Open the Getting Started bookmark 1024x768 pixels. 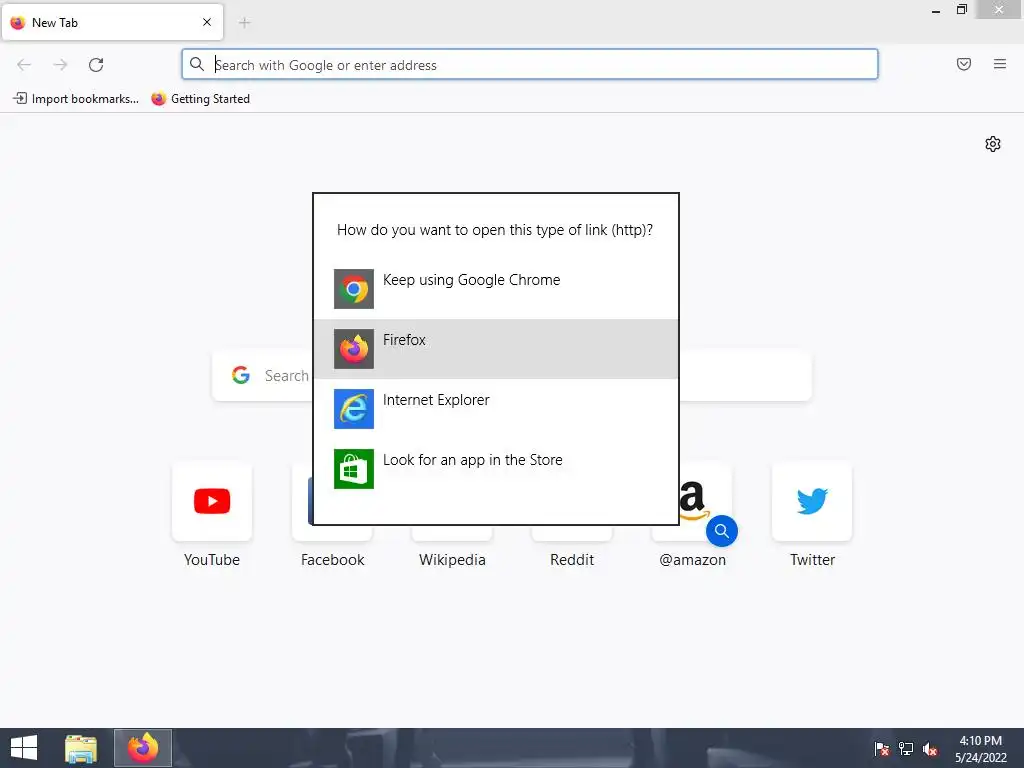coord(200,99)
